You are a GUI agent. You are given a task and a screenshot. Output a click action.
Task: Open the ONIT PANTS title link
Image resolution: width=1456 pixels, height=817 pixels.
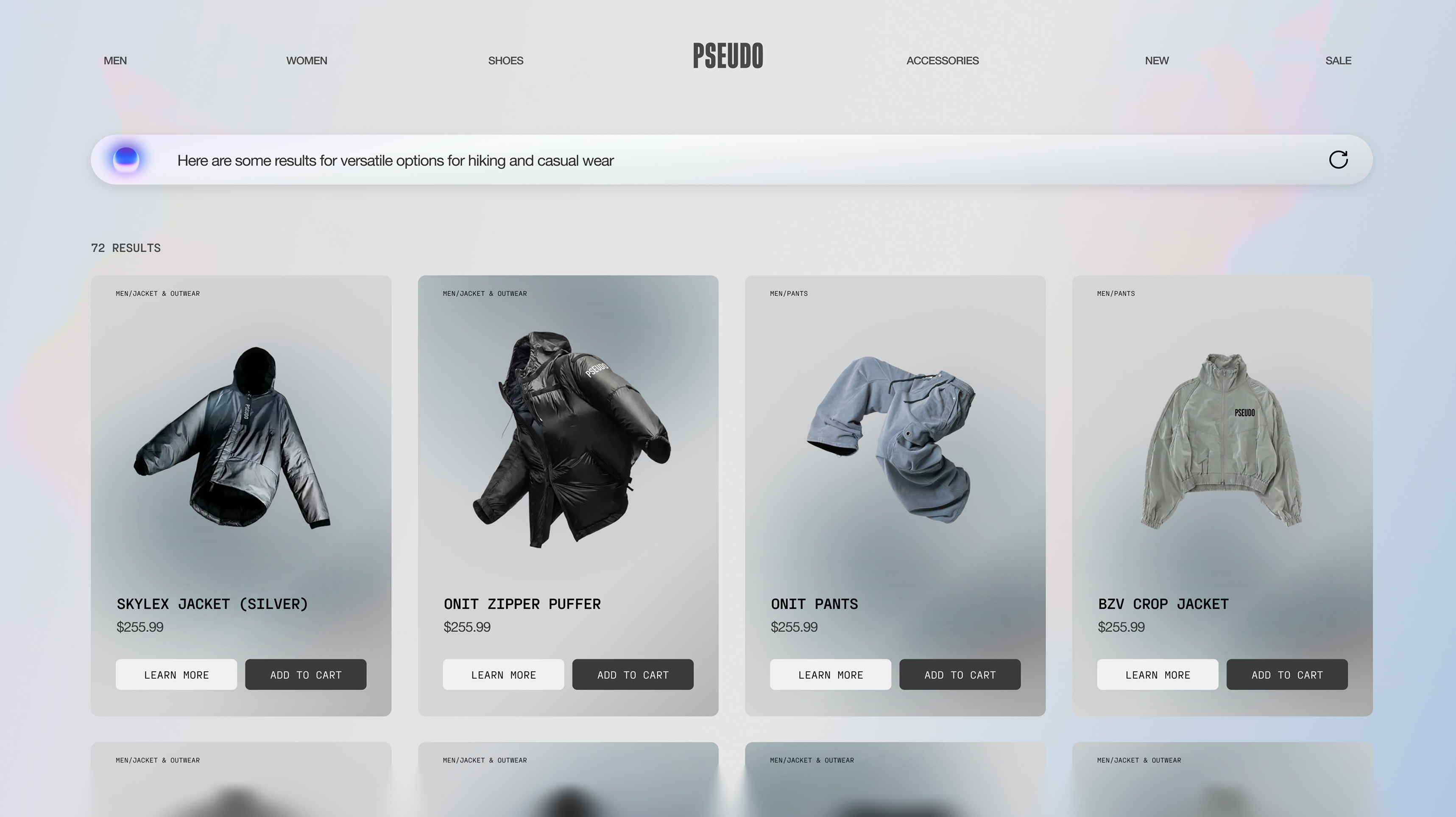814,604
